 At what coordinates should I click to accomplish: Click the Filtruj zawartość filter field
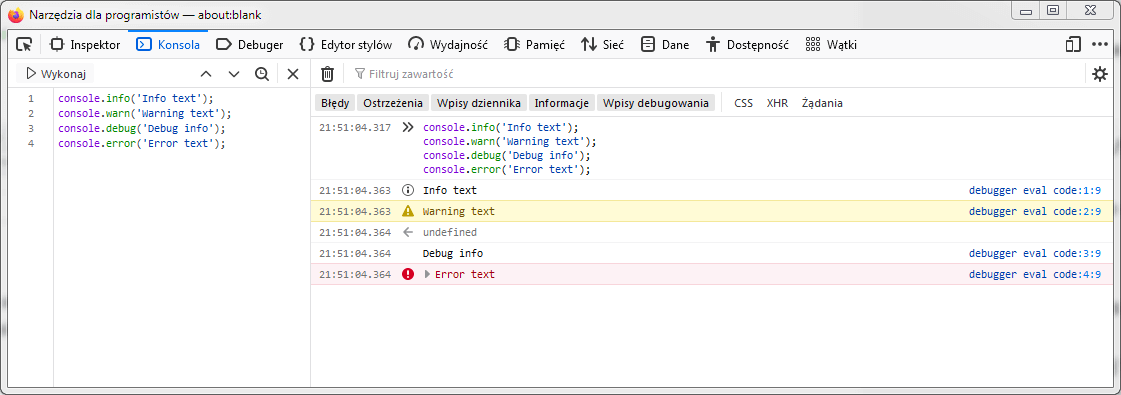pyautogui.click(x=715, y=74)
